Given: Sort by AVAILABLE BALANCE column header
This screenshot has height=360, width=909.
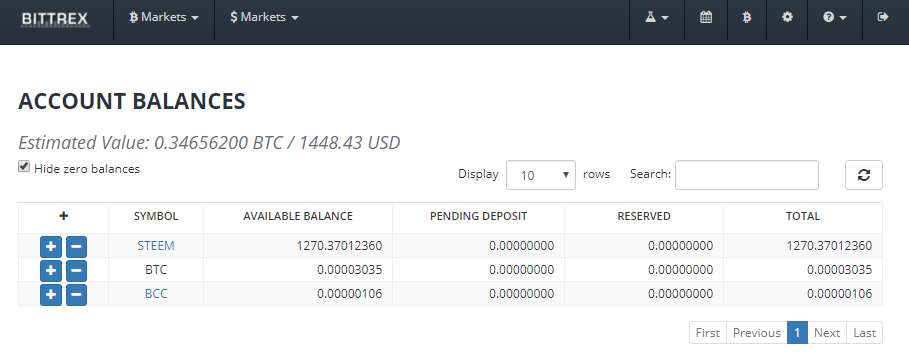Looking at the screenshot, I should [x=298, y=216].
